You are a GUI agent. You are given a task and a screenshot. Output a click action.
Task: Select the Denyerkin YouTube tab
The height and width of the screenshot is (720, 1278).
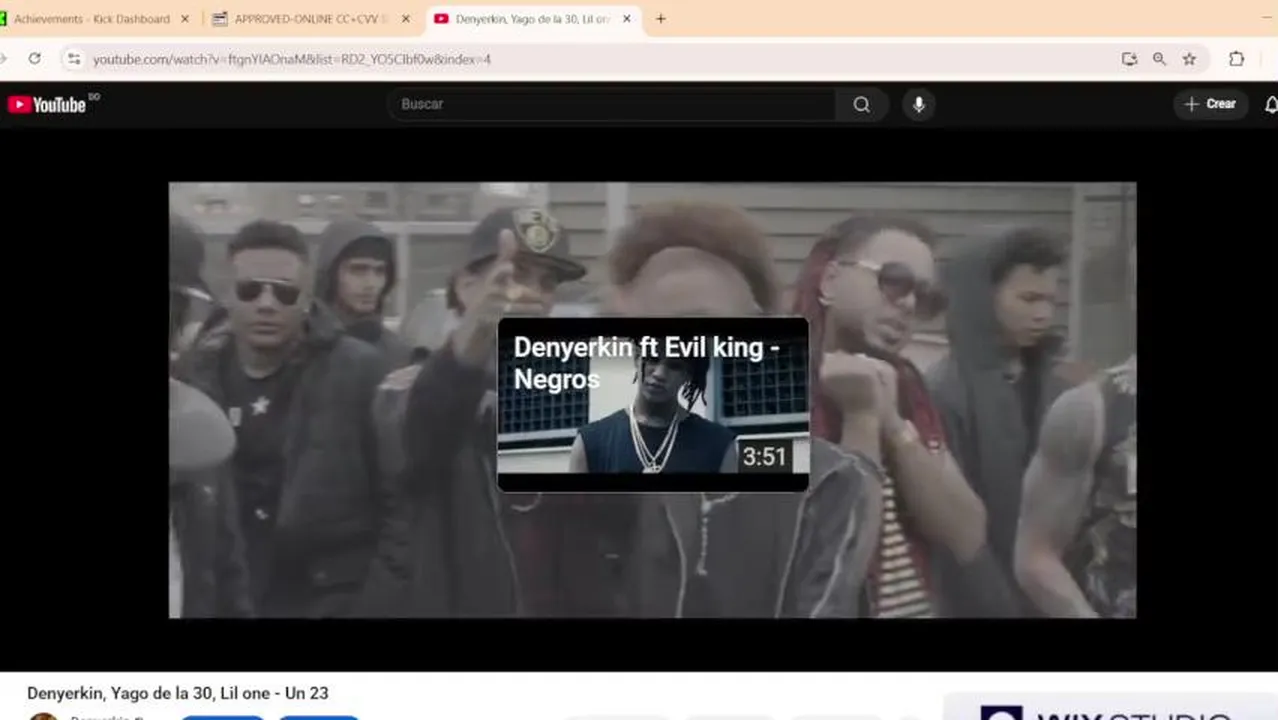(532, 19)
